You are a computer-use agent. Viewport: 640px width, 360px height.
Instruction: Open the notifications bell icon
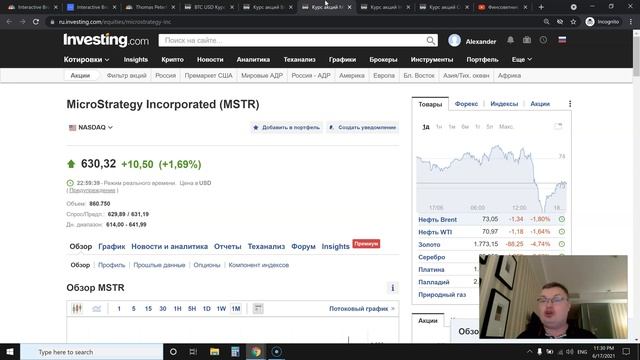point(510,40)
